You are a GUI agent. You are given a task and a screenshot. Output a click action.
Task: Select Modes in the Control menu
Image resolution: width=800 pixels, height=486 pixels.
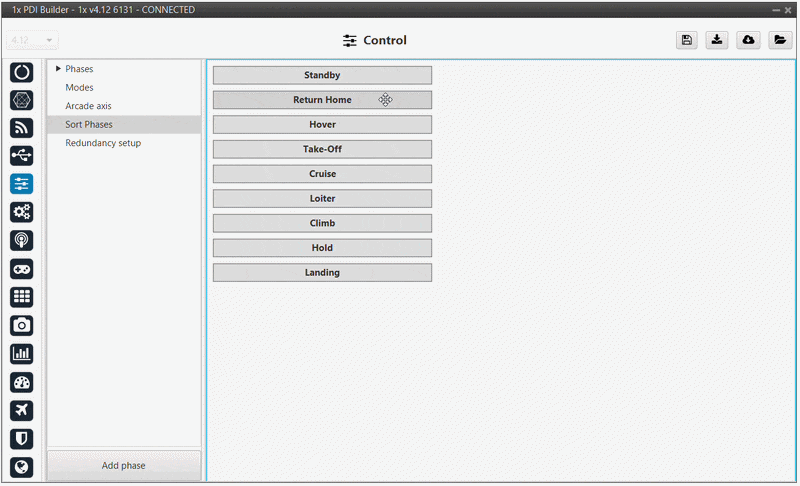(79, 88)
